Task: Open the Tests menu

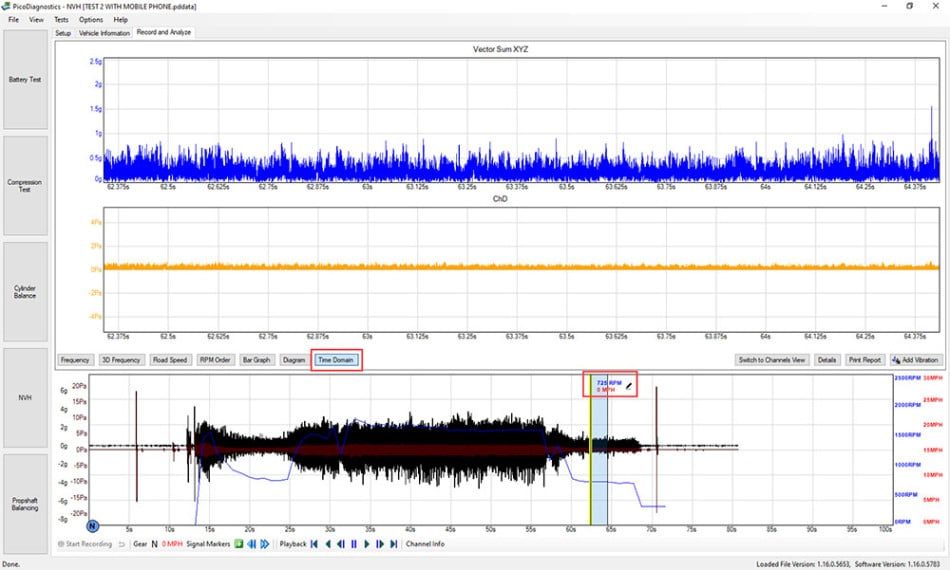Action: (61, 19)
